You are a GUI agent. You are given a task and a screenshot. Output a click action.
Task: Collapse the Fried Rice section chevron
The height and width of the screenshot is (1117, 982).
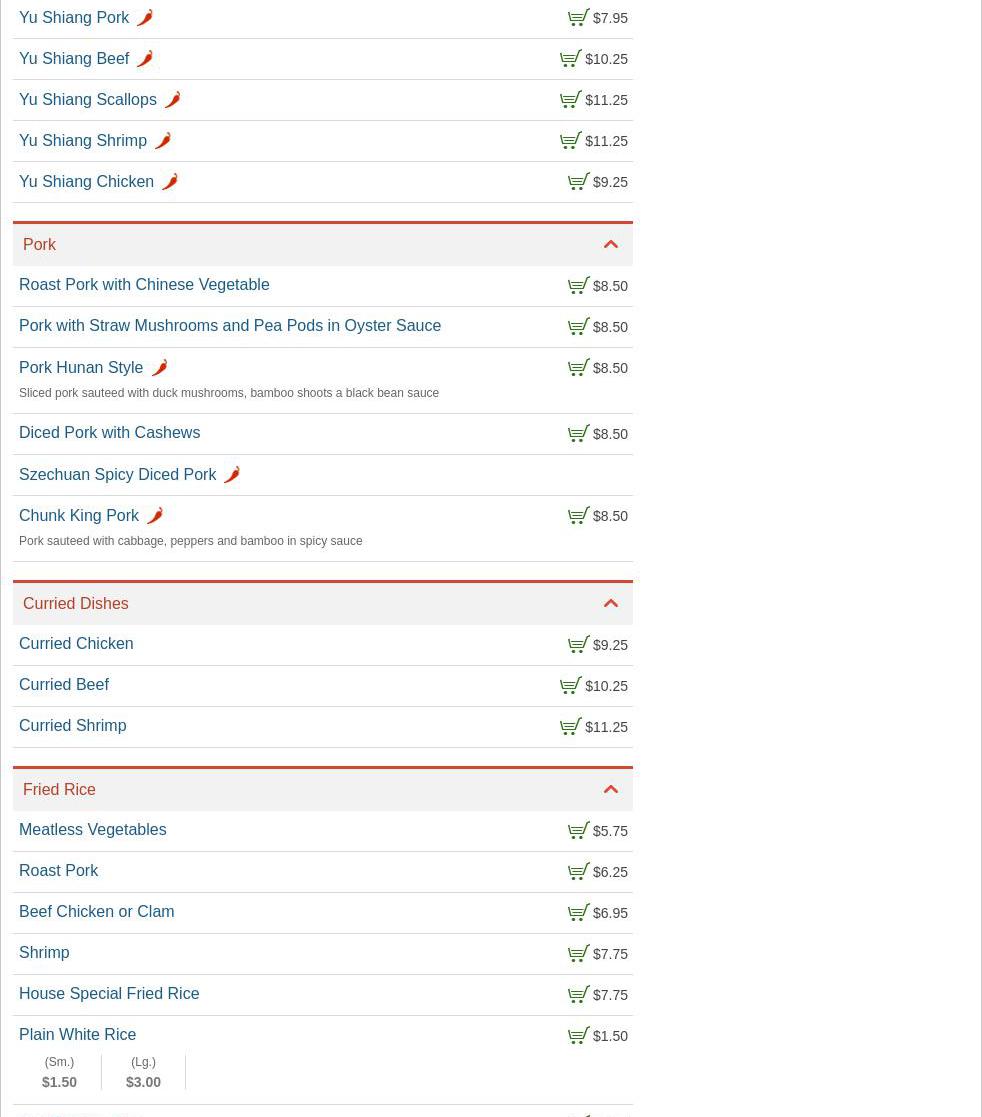point(611,790)
